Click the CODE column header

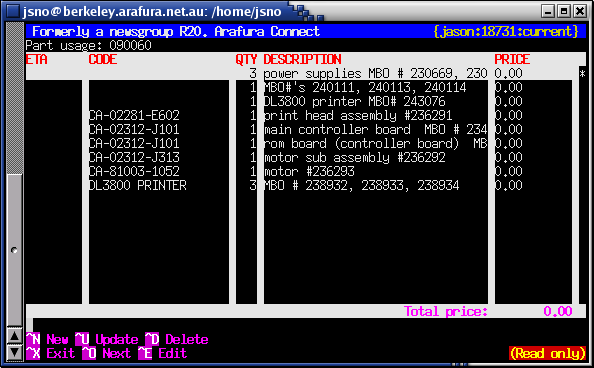[103, 59]
